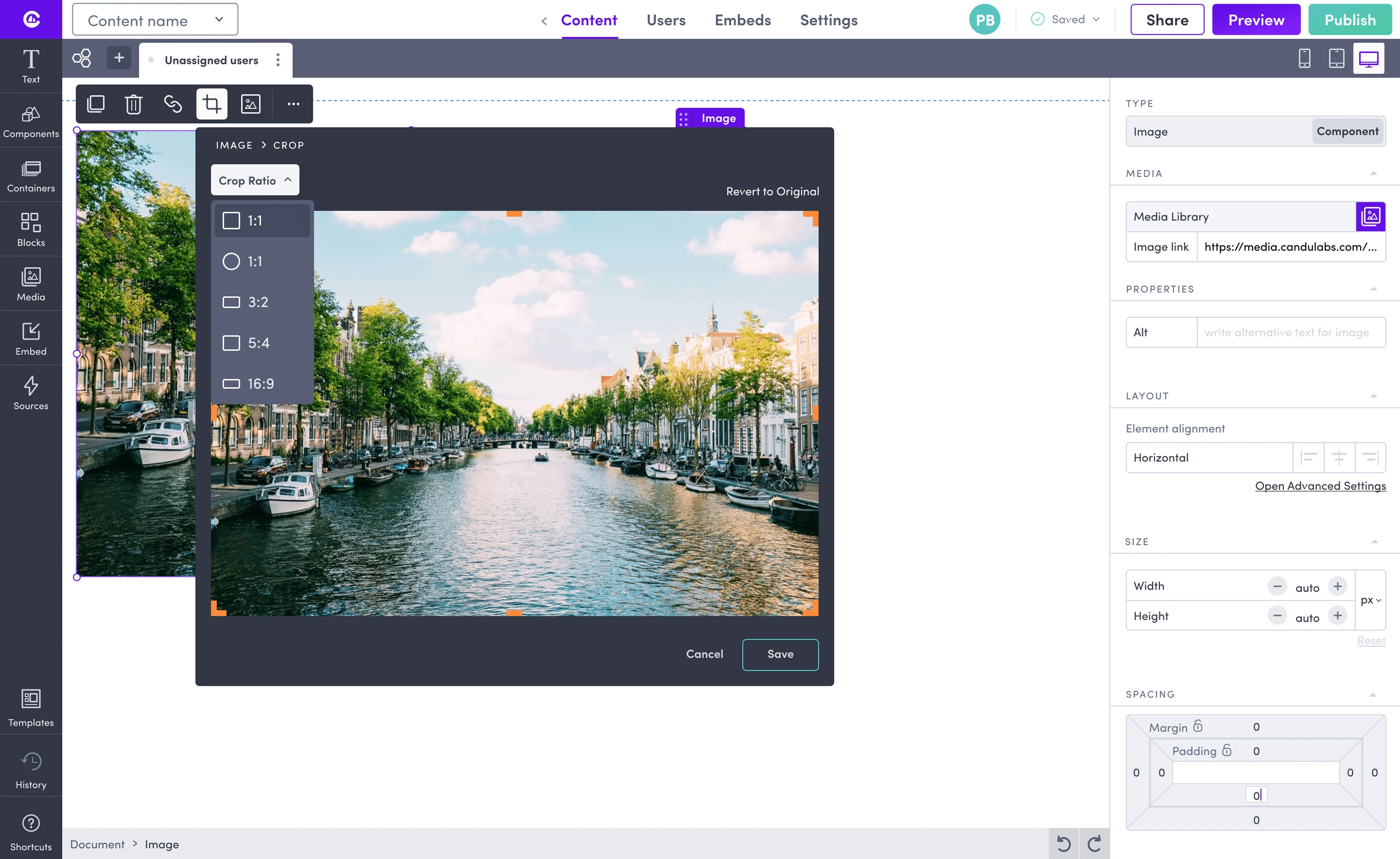
Task: Click the segments icon beside plus button
Action: click(82, 58)
